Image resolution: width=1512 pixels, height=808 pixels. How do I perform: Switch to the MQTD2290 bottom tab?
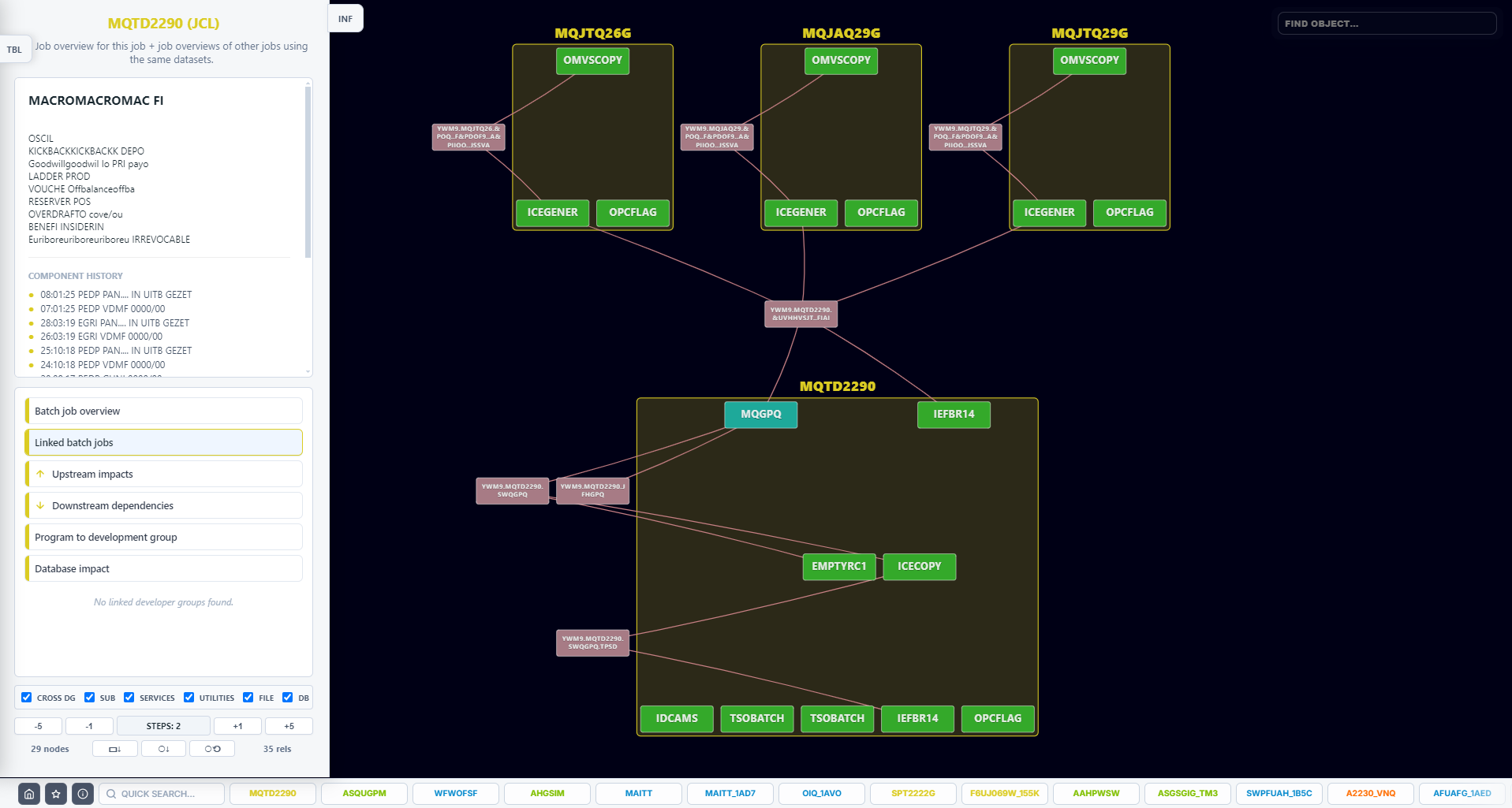[273, 794]
